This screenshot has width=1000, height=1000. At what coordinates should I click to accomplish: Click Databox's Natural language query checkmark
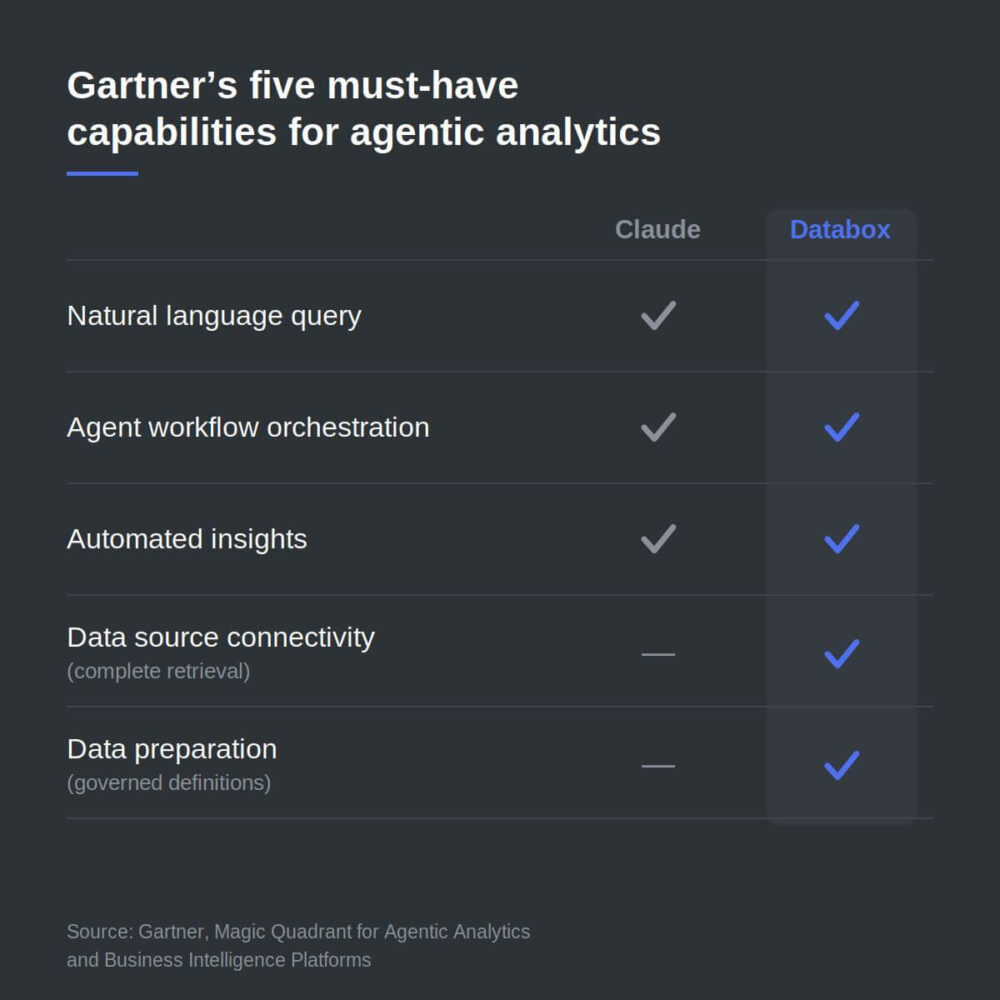pyautogui.click(x=842, y=316)
